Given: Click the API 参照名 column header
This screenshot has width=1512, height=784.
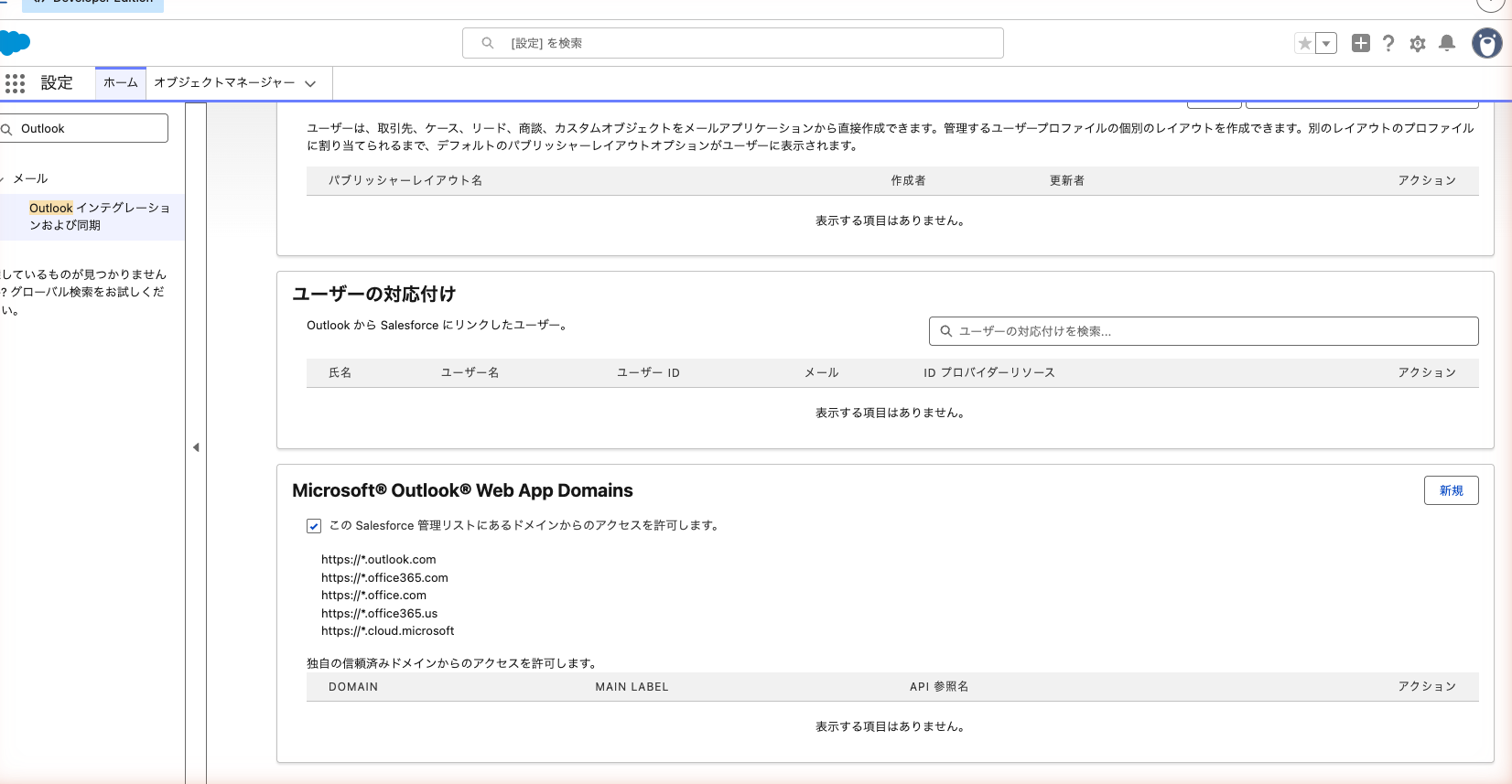Looking at the screenshot, I should [939, 687].
